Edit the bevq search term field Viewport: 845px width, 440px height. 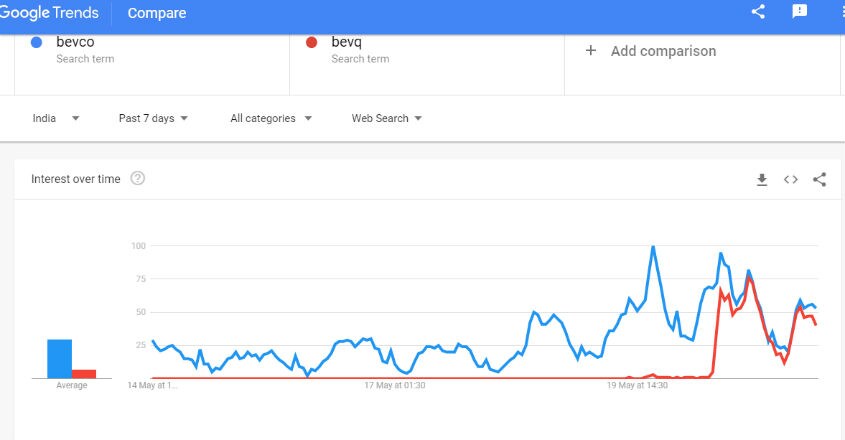[427, 65]
